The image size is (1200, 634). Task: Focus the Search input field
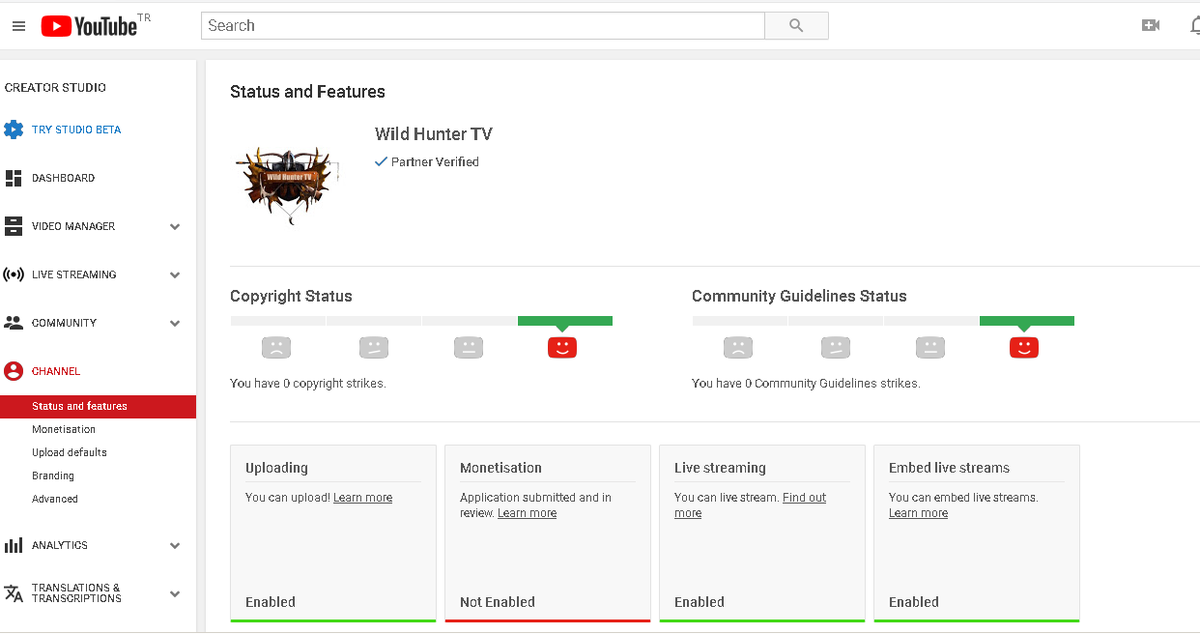point(483,26)
